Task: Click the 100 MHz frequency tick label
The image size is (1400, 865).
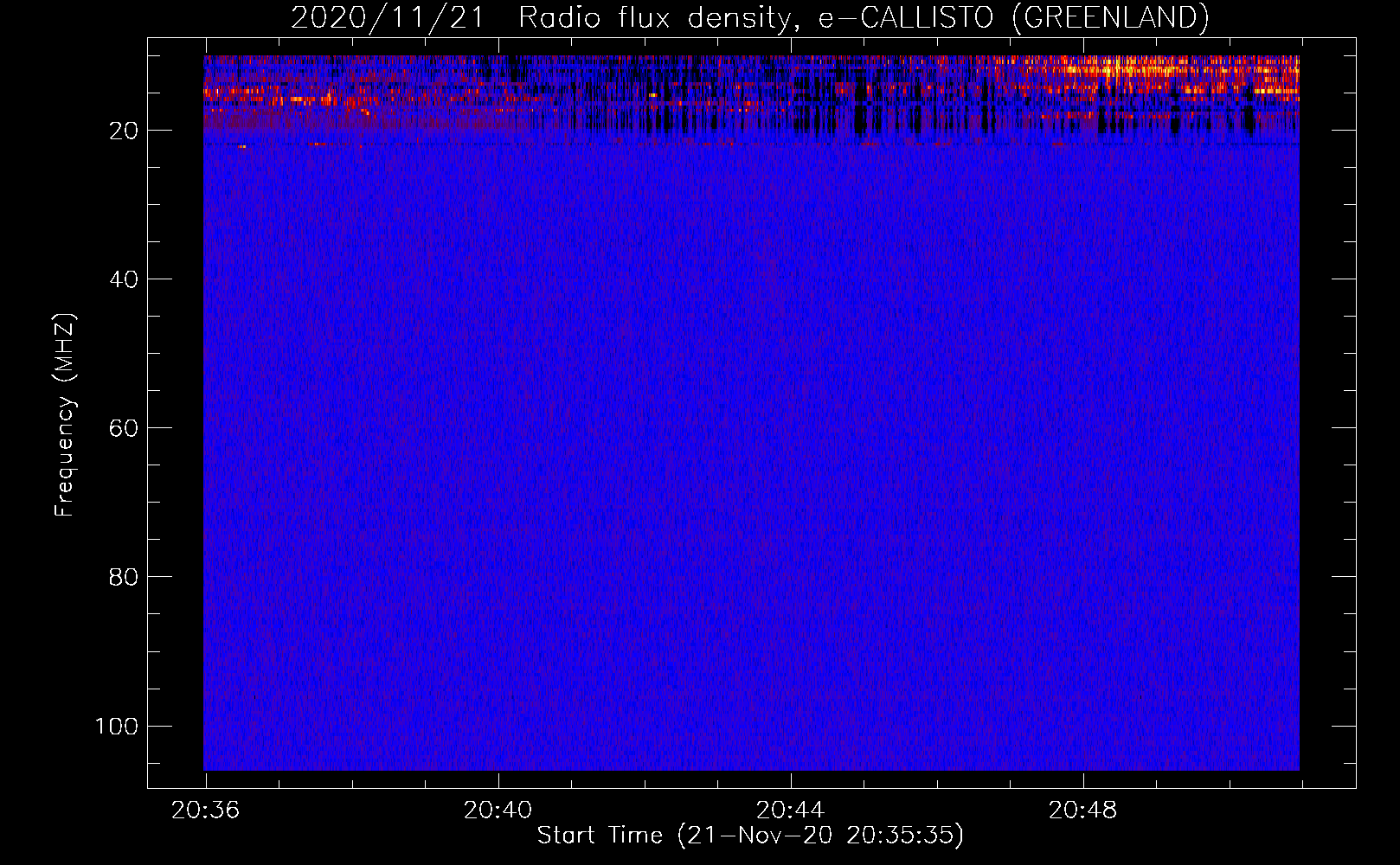Action: click(117, 726)
